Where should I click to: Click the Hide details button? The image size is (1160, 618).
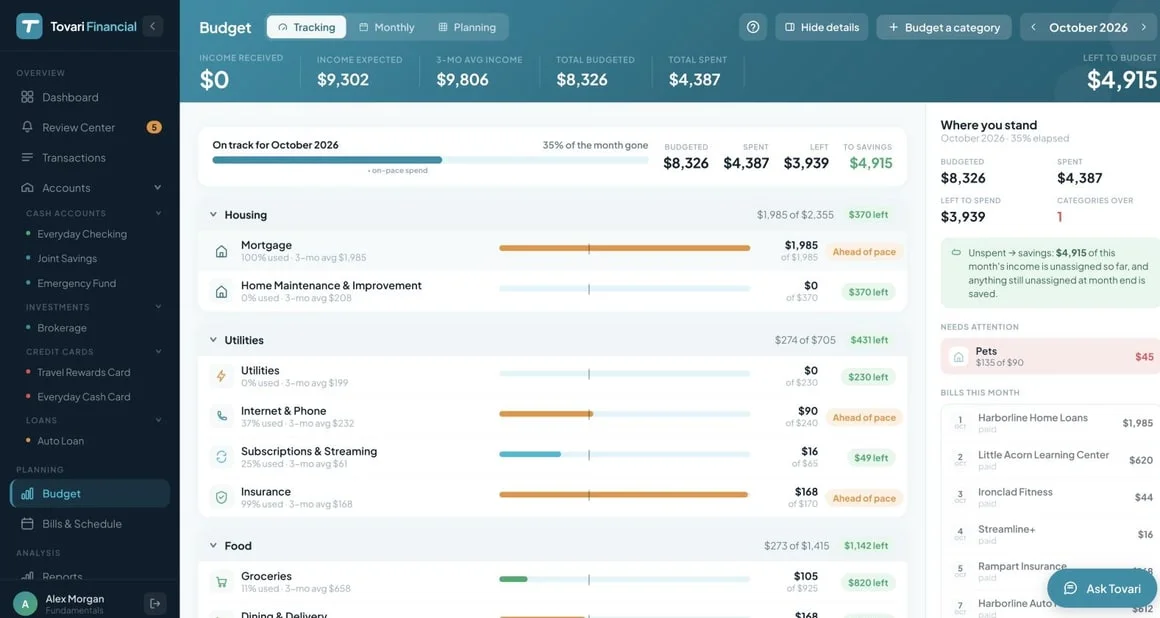tap(821, 27)
